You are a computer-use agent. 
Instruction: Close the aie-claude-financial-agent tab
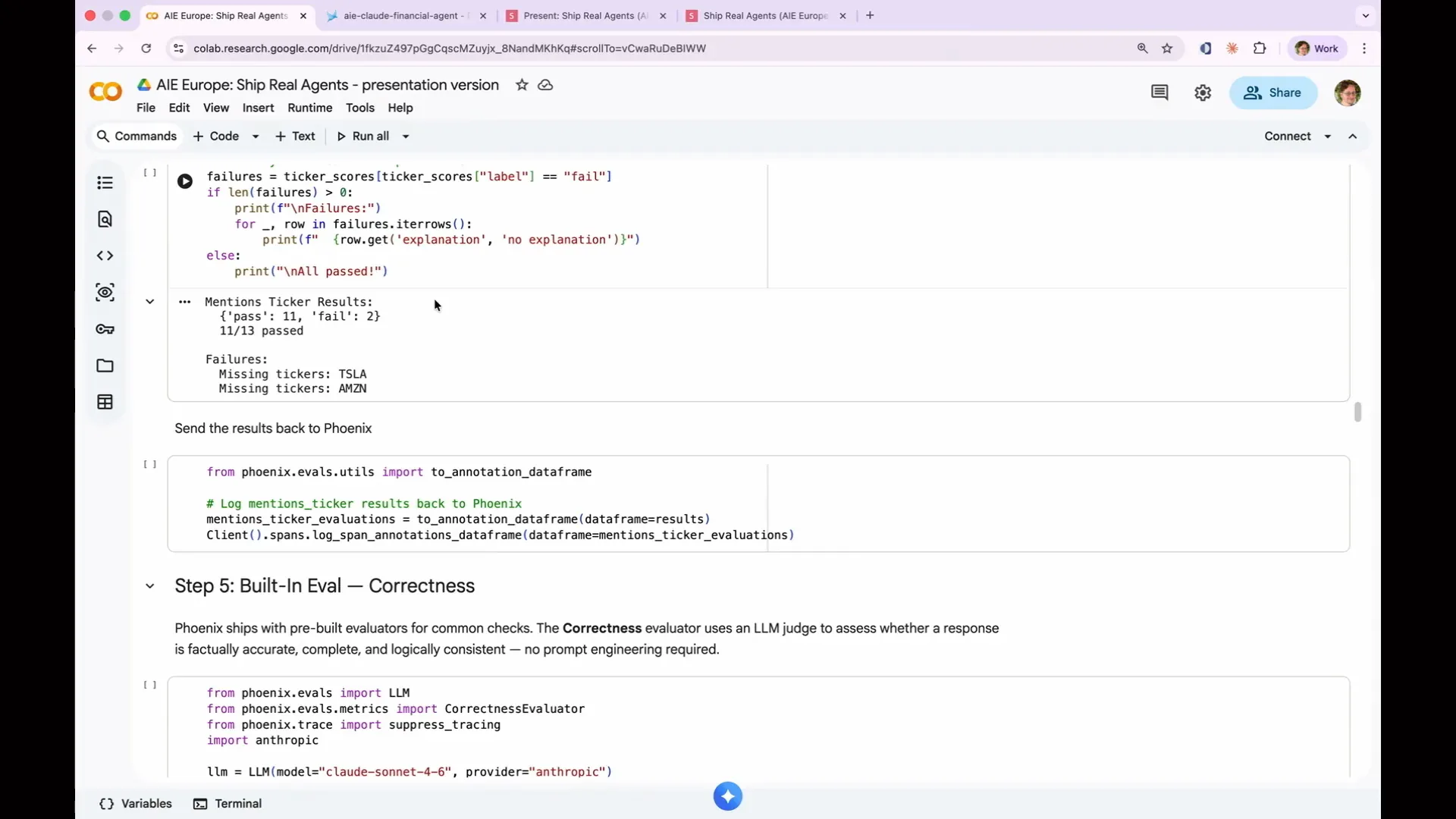click(x=483, y=15)
